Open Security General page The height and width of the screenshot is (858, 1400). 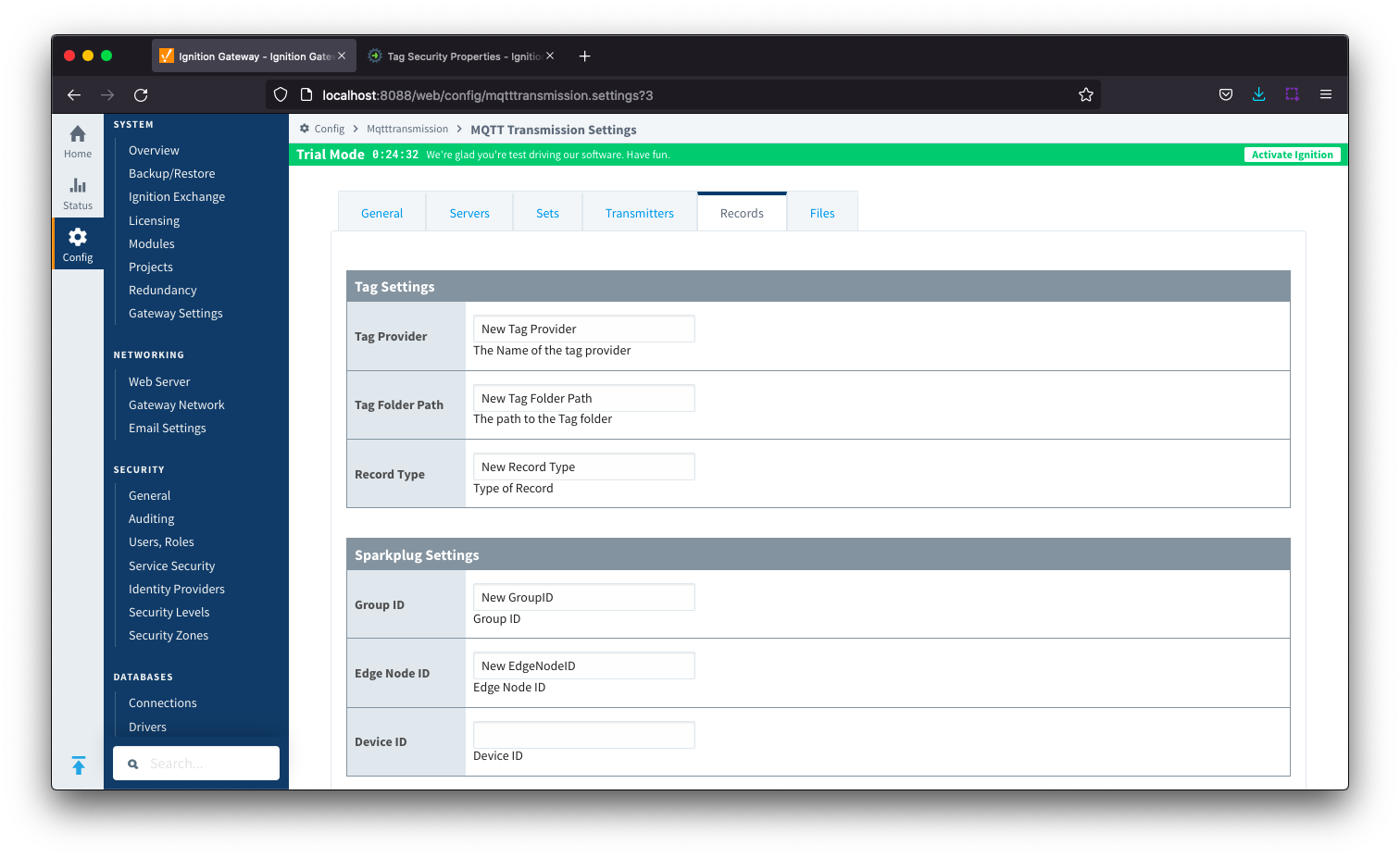click(x=150, y=496)
